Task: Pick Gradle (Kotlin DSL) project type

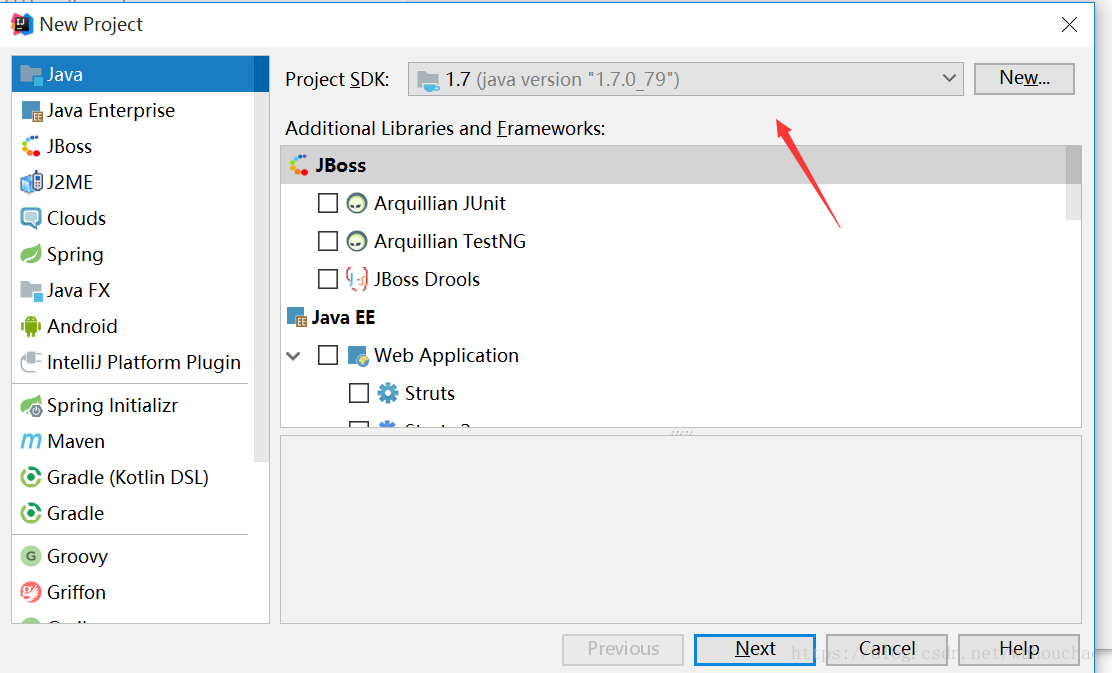Action: click(x=133, y=477)
